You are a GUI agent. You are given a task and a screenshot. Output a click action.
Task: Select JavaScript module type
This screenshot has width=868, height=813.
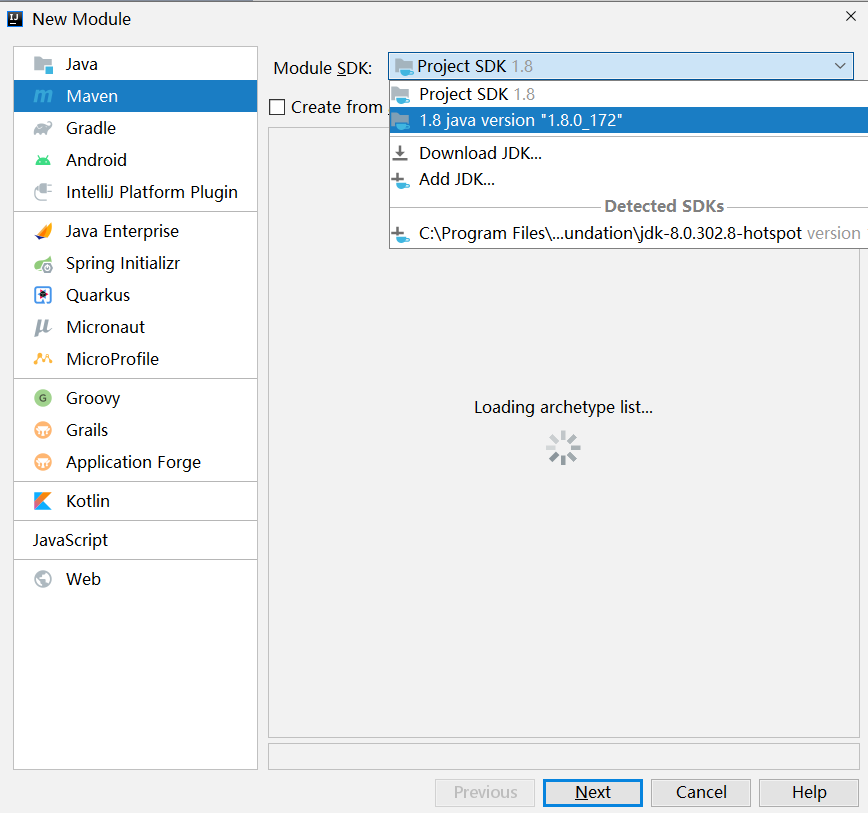[x=136, y=540]
